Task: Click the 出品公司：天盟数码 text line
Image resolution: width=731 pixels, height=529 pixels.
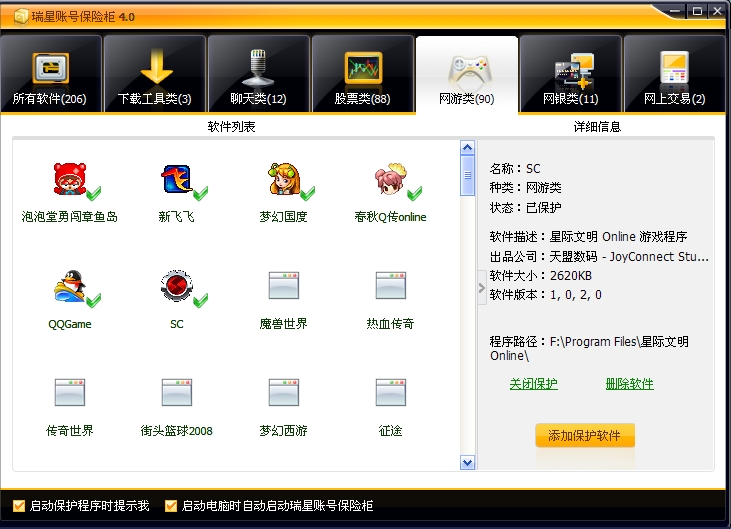Action: tap(599, 257)
